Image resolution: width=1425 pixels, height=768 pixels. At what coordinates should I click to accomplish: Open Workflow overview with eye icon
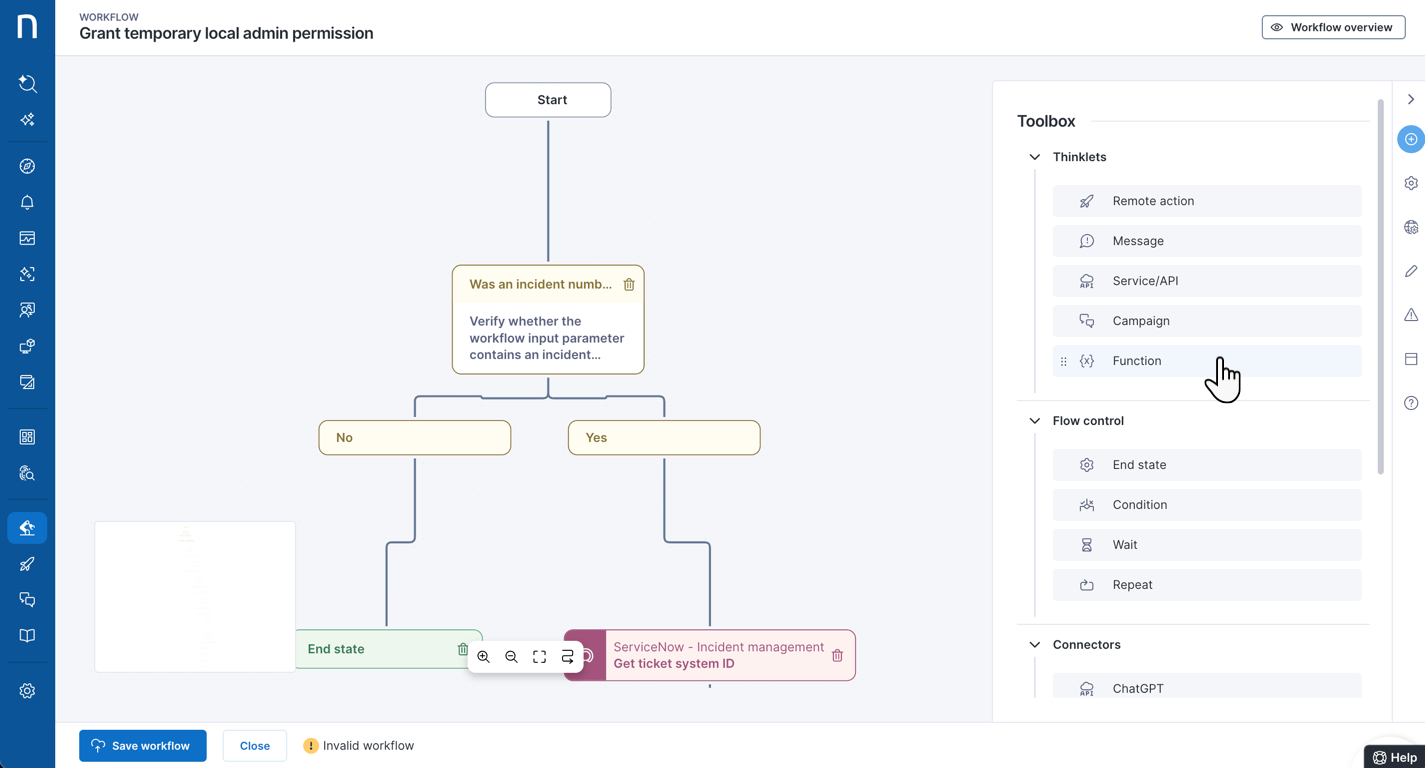tap(1333, 28)
